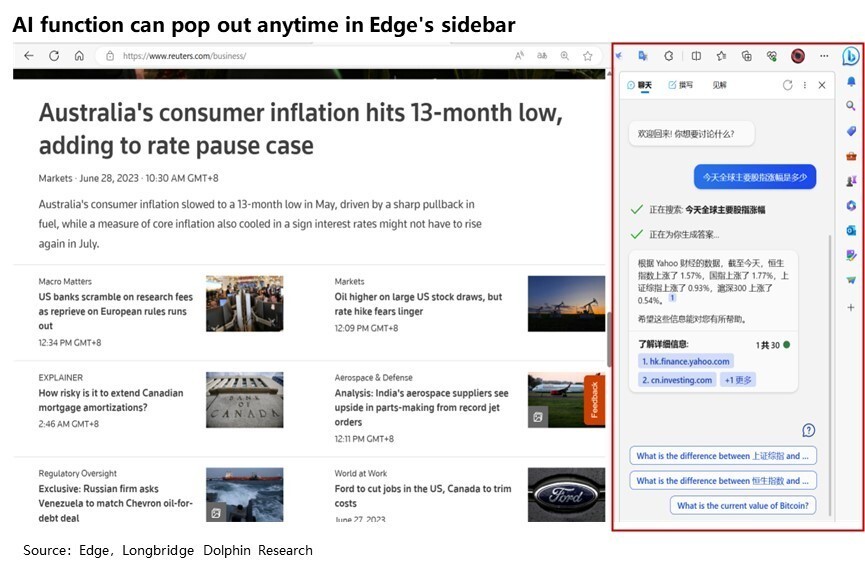Open the help question mark icon

click(808, 430)
